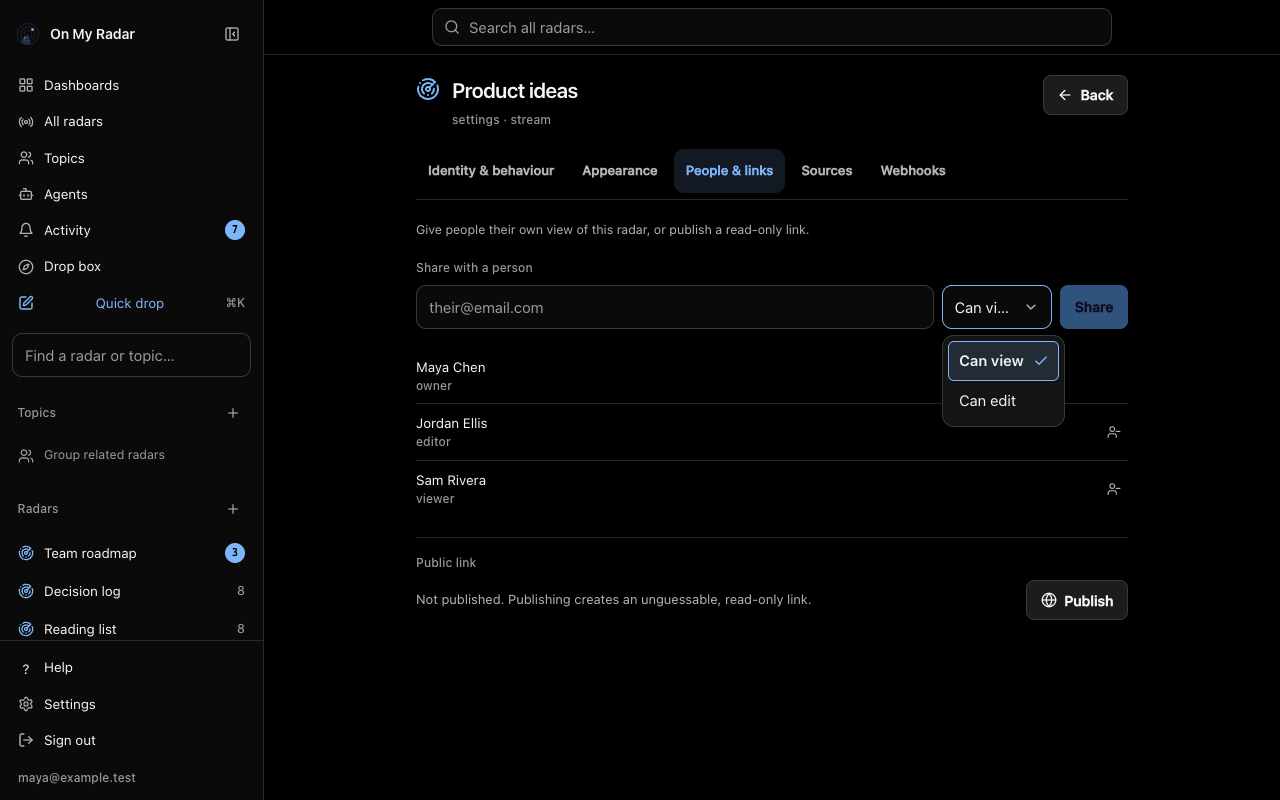Focus the email sharing input field

tap(675, 307)
